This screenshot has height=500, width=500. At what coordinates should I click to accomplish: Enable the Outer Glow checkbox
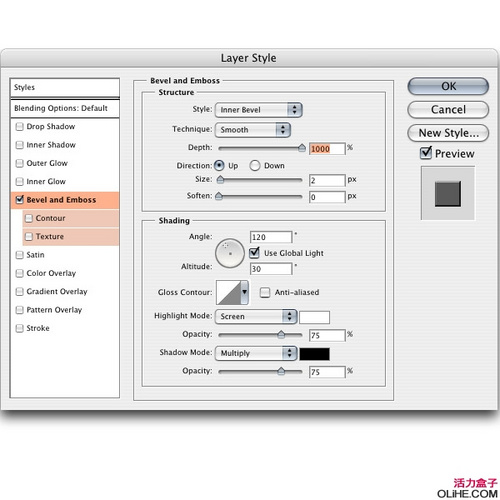tap(20, 163)
